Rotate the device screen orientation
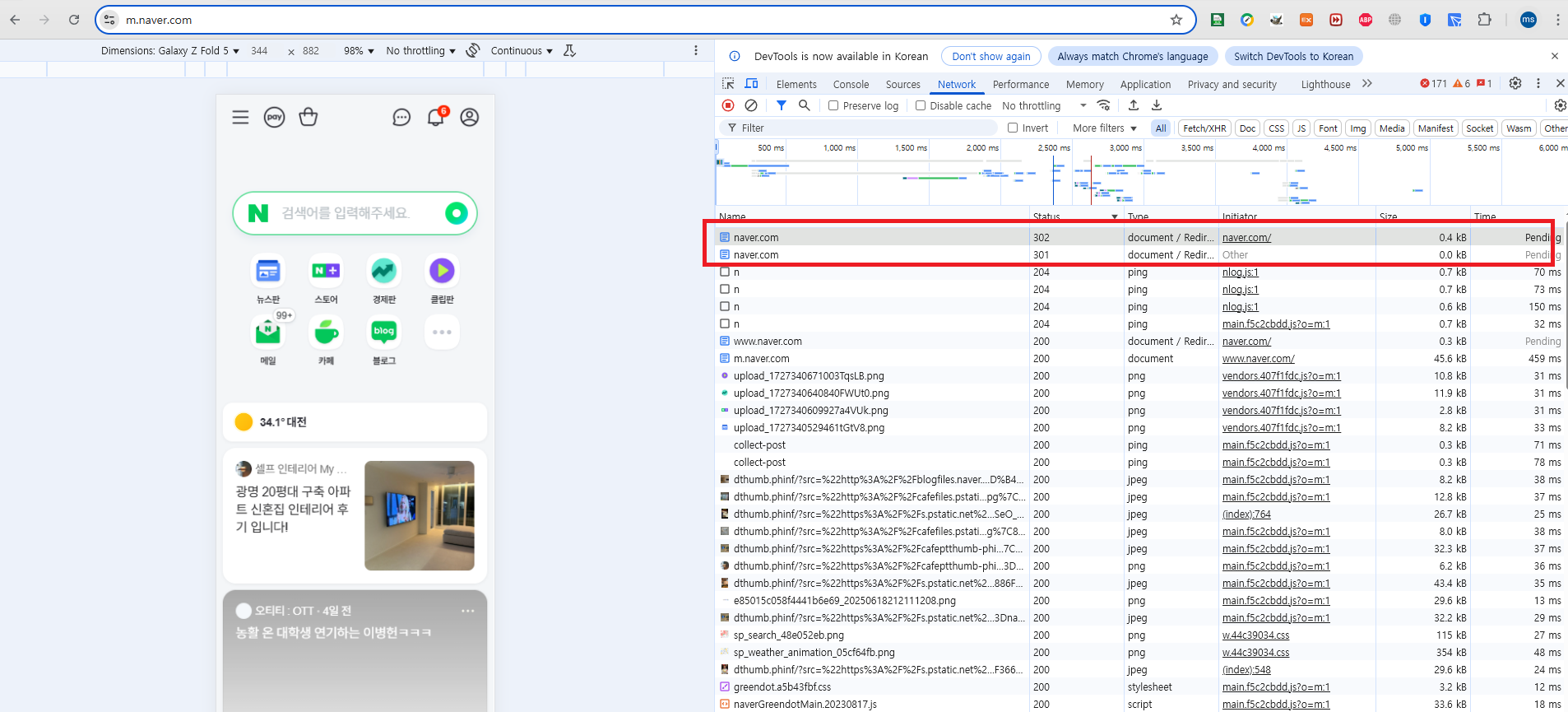 (473, 50)
